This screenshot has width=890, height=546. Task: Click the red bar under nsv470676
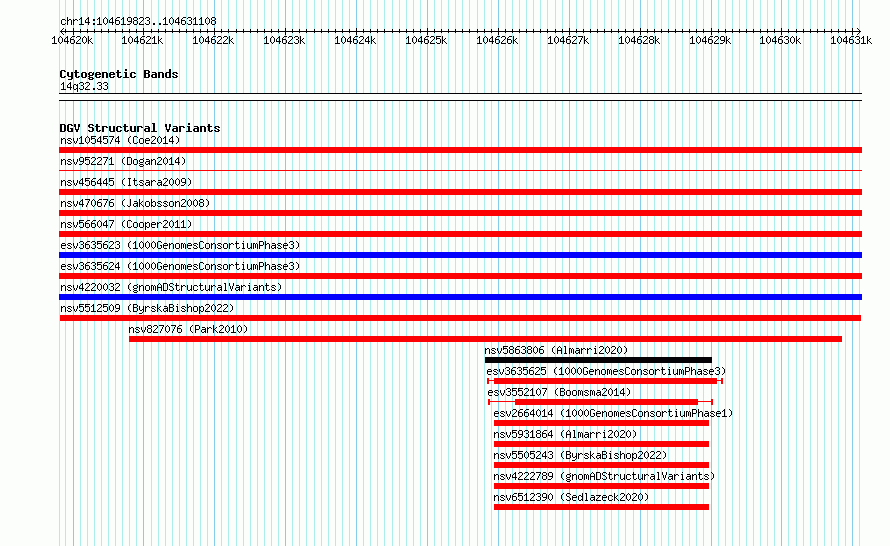click(460, 213)
